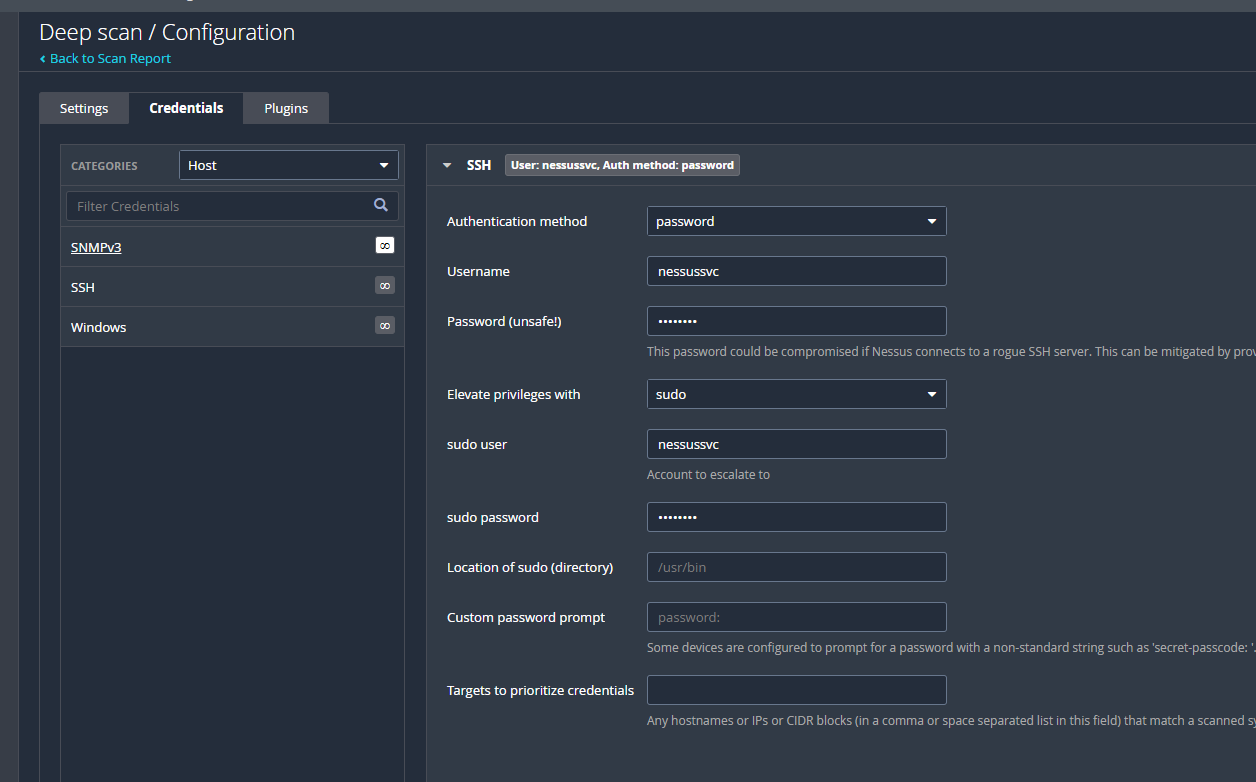
Task: Click the sudo user field
Action: tap(796, 444)
